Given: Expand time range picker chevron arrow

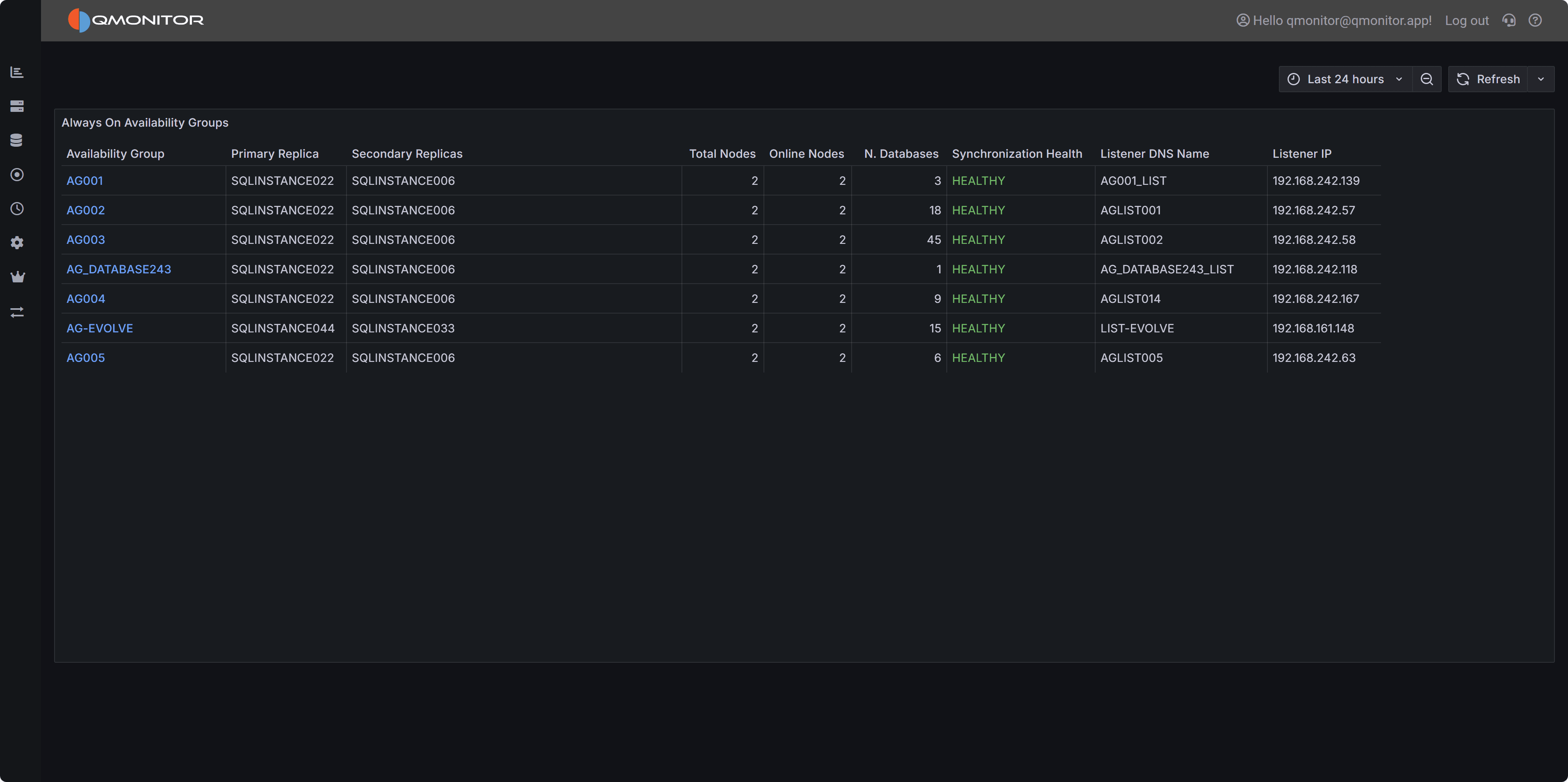Looking at the screenshot, I should 1399,79.
